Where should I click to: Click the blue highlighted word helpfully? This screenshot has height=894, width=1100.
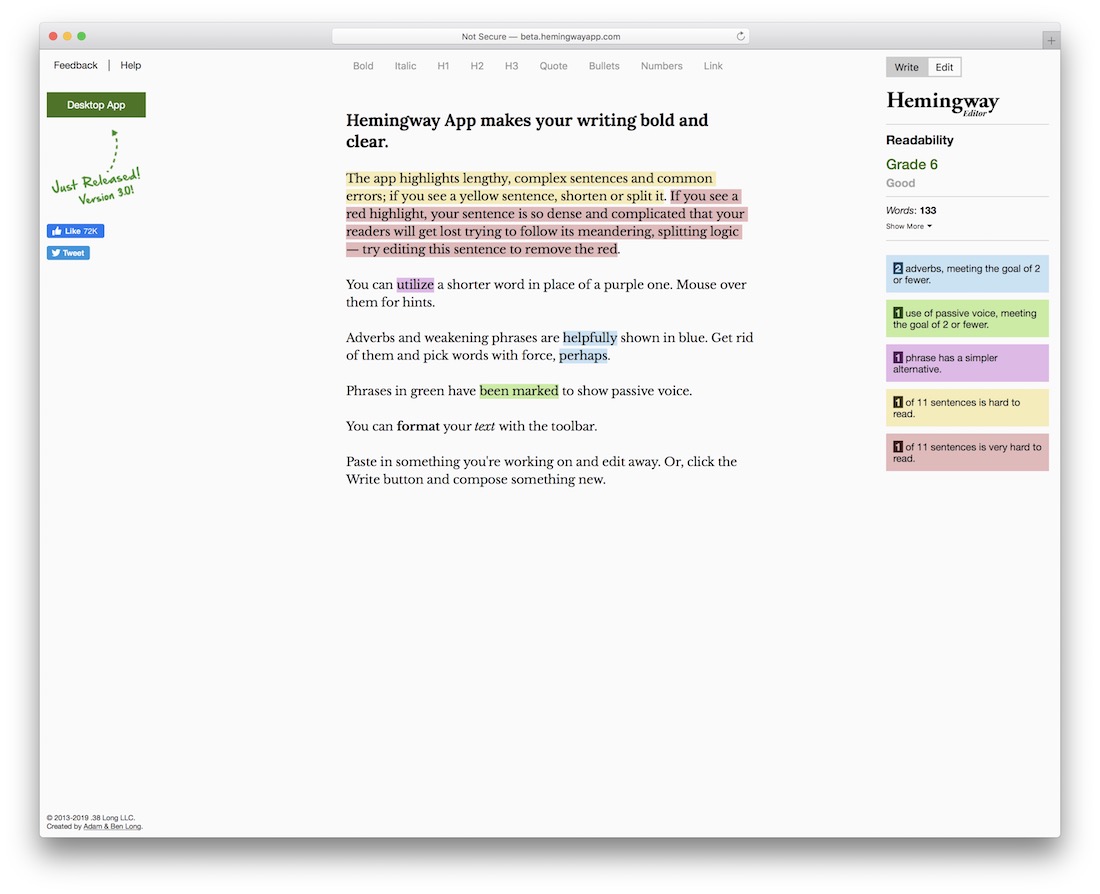590,338
